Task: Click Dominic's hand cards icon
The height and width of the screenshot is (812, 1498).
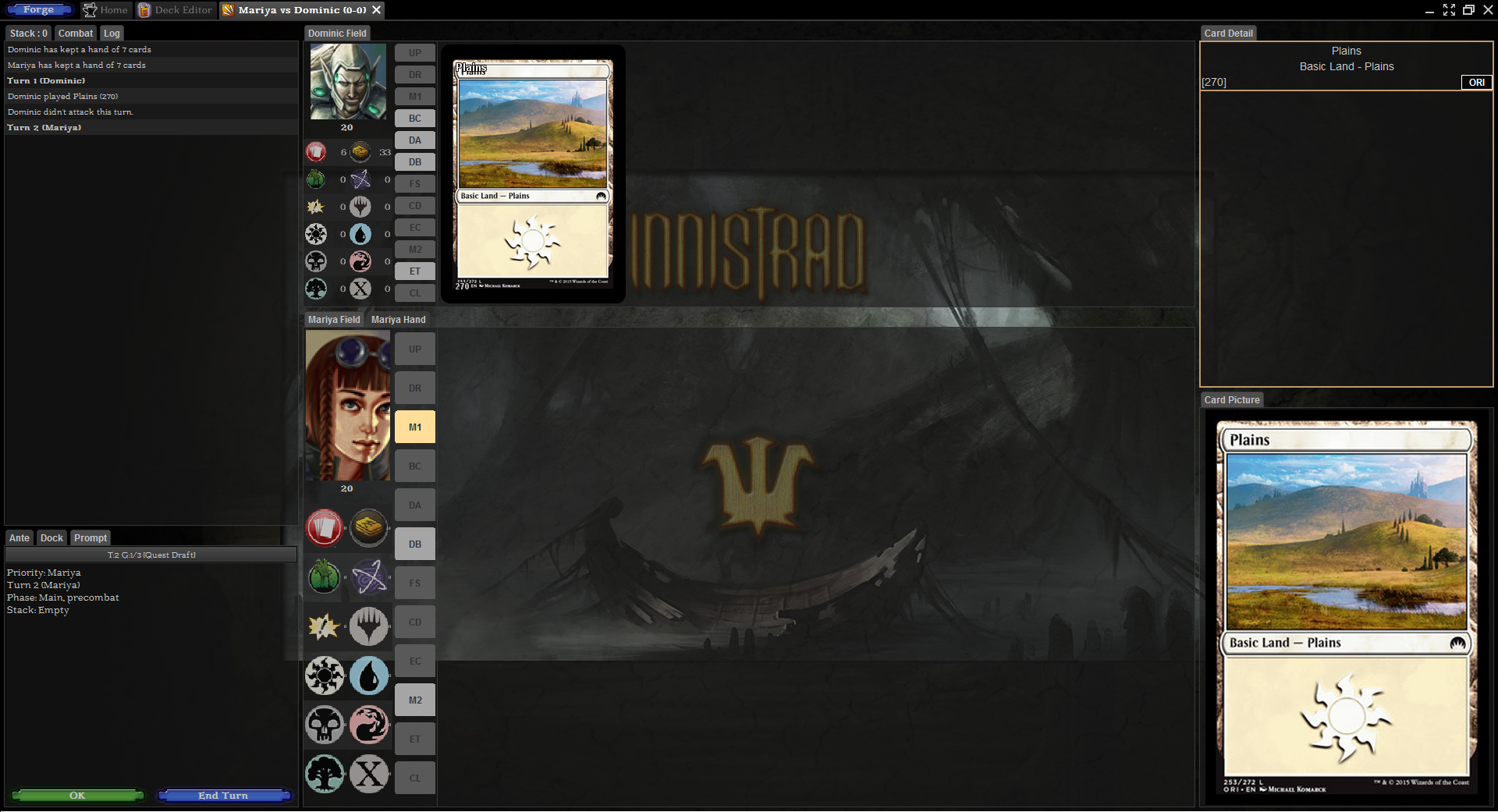Action: (316, 152)
